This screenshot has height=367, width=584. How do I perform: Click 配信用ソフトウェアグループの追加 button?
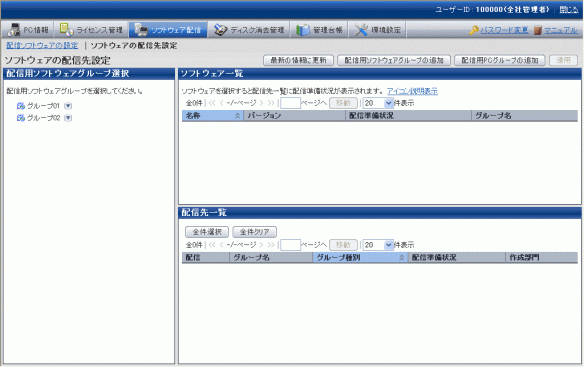point(394,60)
